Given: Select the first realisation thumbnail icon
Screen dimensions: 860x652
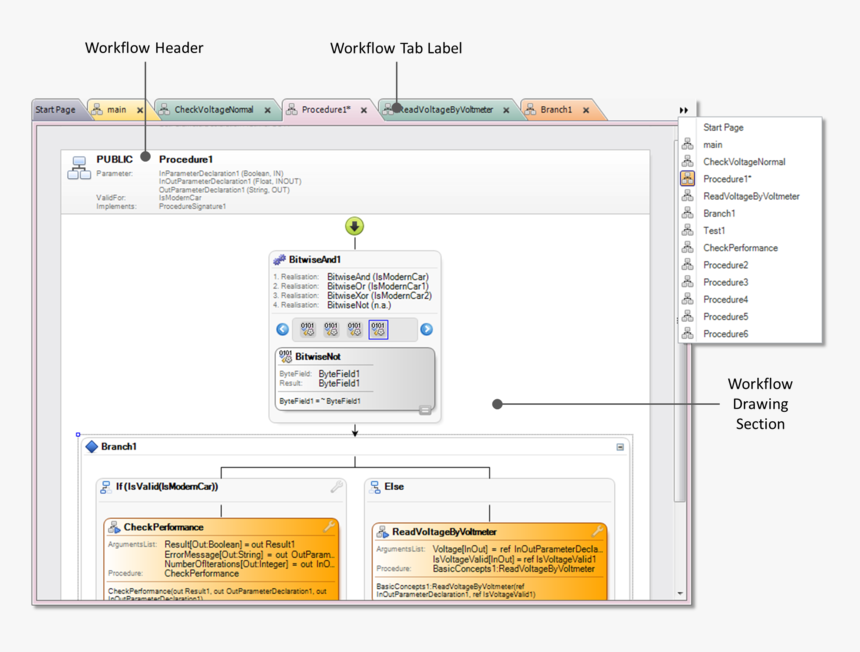Looking at the screenshot, I should tap(307, 329).
